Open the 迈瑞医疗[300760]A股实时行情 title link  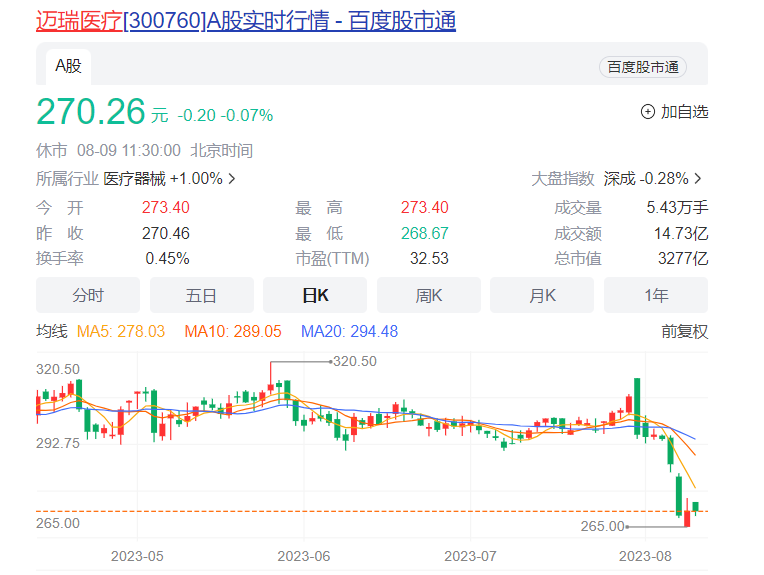[x=246, y=21]
